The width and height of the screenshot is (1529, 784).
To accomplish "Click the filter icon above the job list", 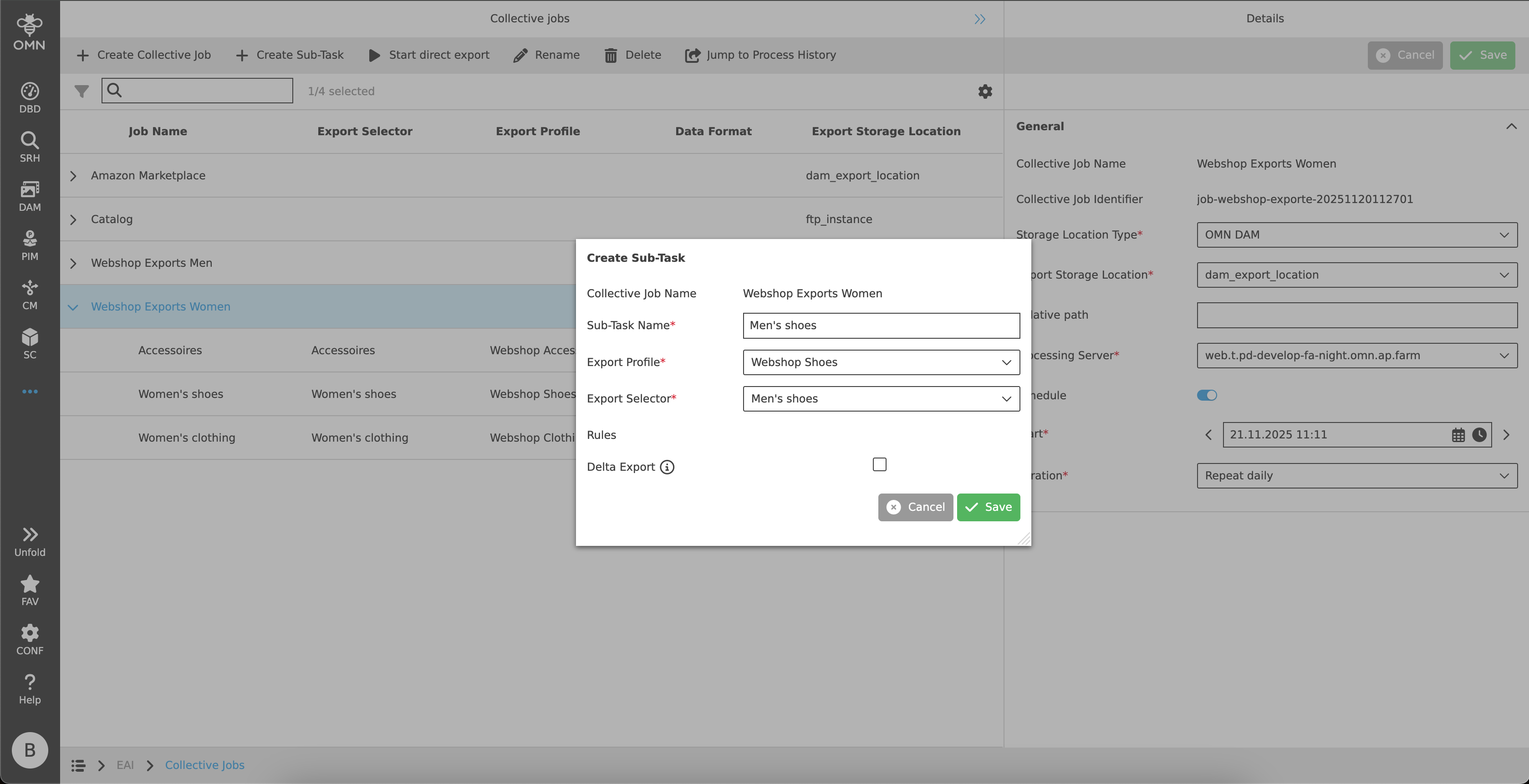I will [x=82, y=91].
